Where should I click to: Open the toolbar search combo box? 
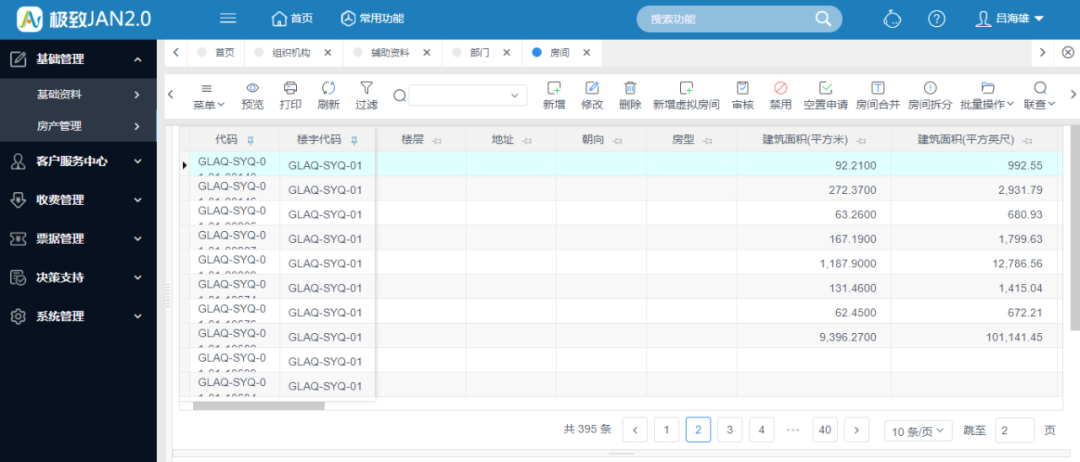[x=468, y=95]
